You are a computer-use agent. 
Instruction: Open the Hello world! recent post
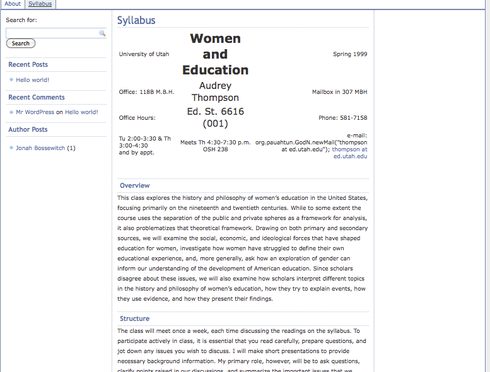32,80
